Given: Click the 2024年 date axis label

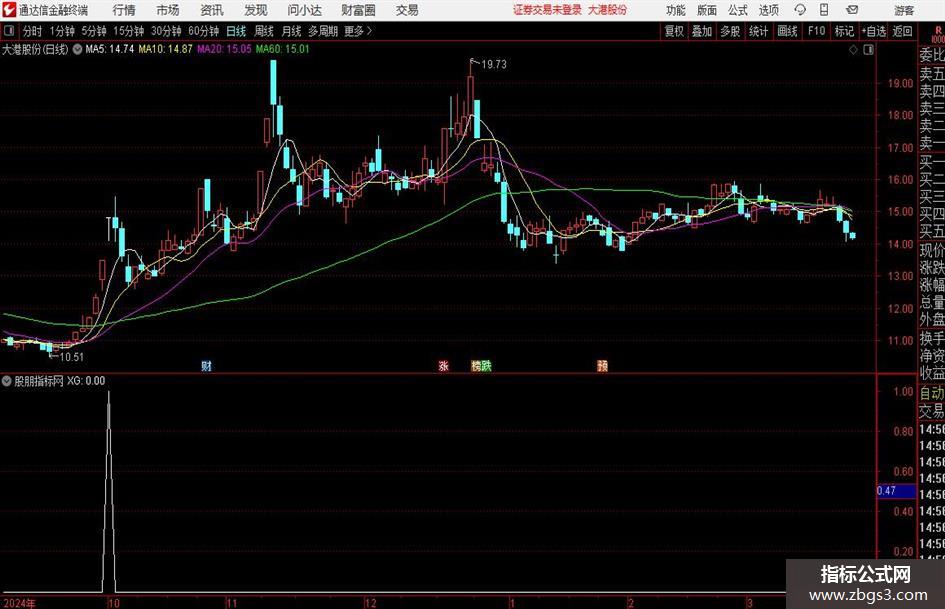Looking at the screenshot, I should pos(19,603).
